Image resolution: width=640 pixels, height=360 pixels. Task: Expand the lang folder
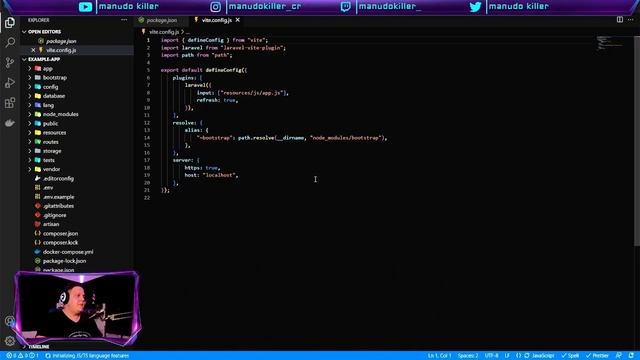[48, 105]
